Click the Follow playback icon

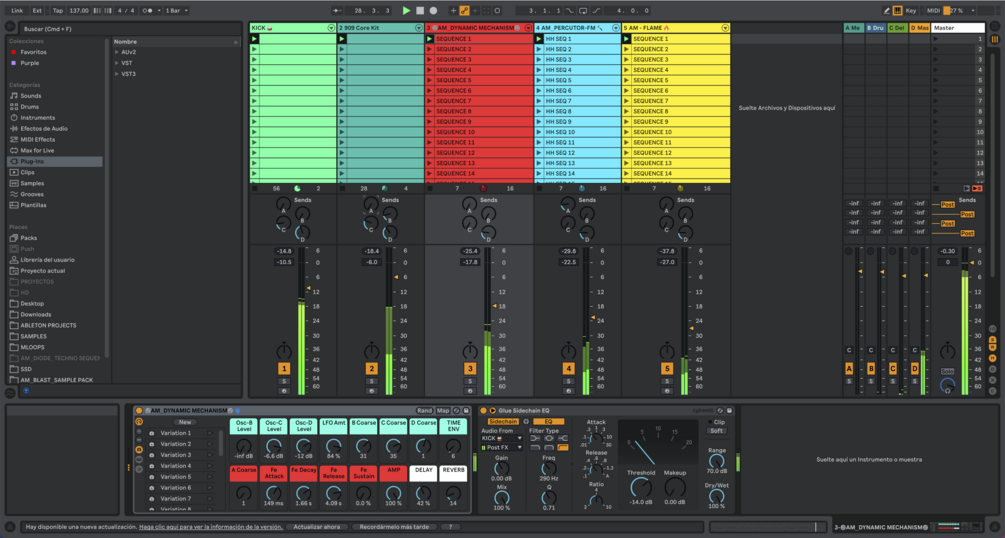tap(337, 10)
